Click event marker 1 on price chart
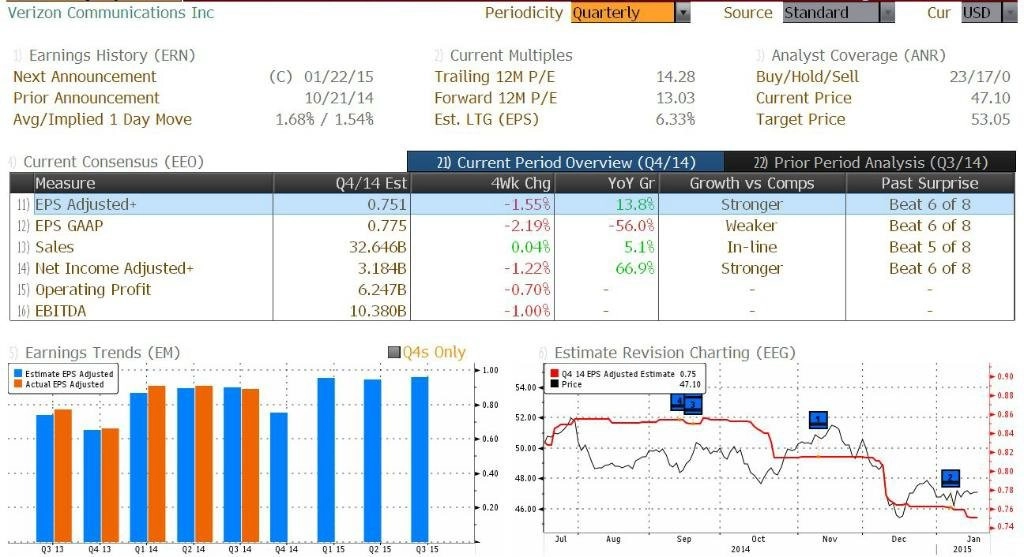Image resolution: width=1024 pixels, height=557 pixels. pos(818,419)
